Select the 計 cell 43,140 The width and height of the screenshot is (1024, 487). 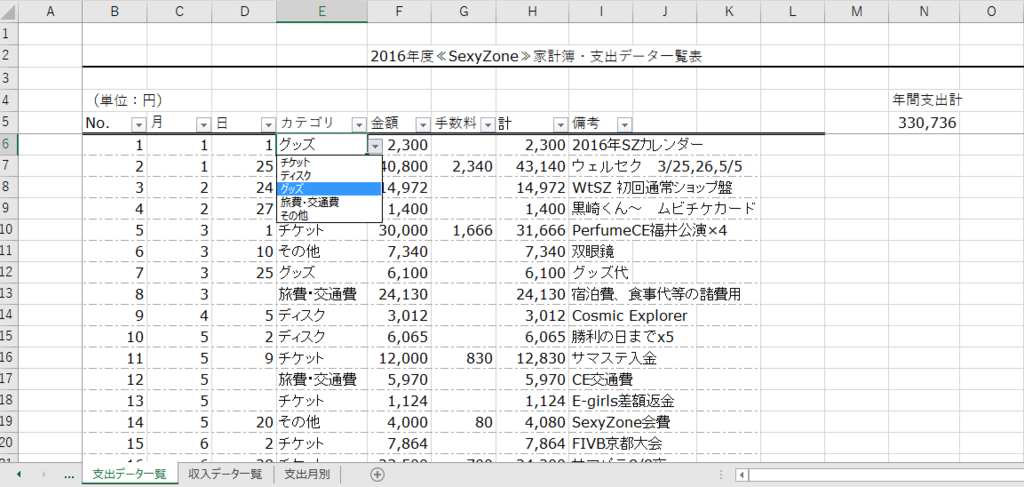point(532,166)
